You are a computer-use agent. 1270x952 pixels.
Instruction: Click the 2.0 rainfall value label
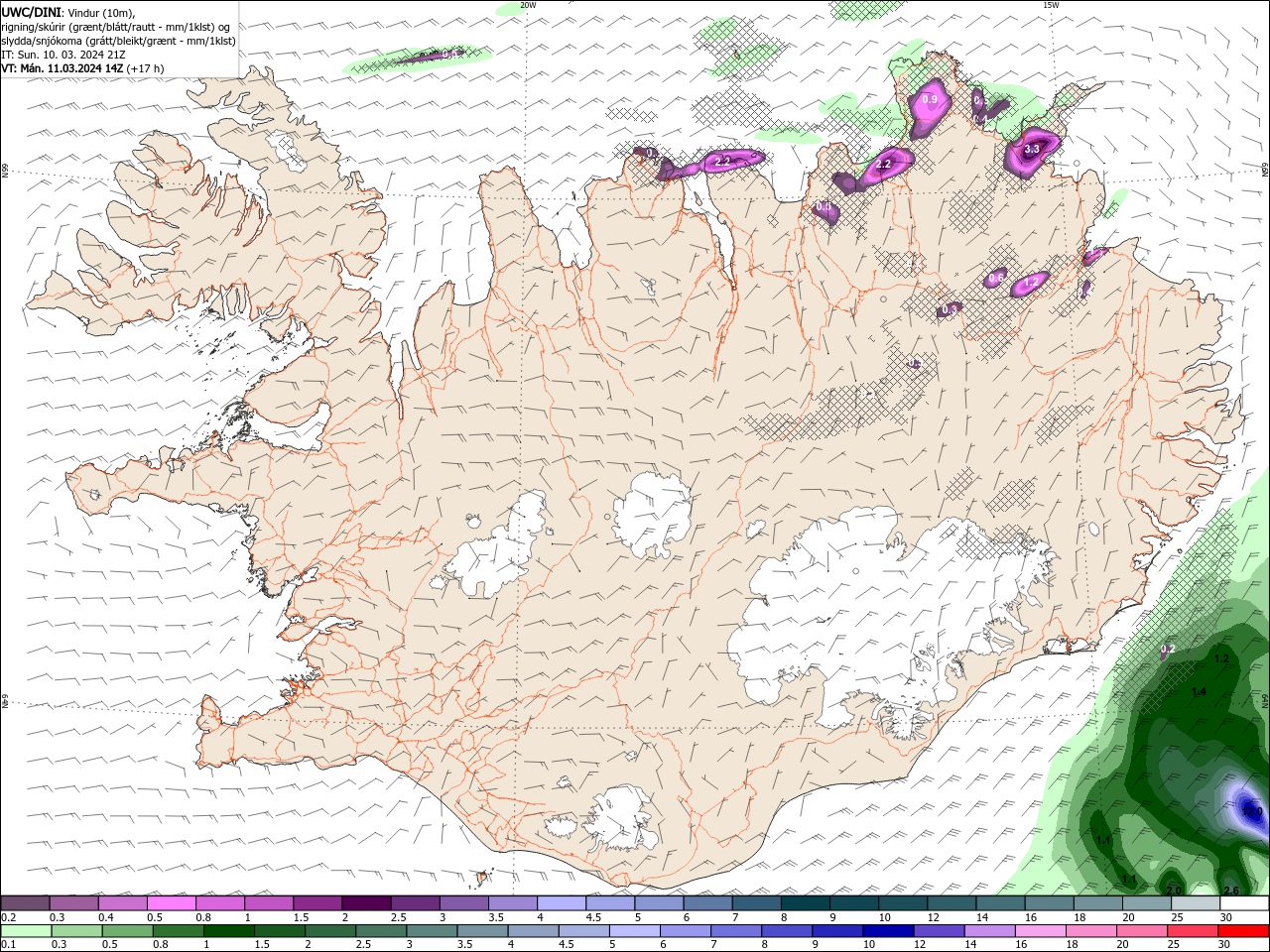[x=1174, y=891]
